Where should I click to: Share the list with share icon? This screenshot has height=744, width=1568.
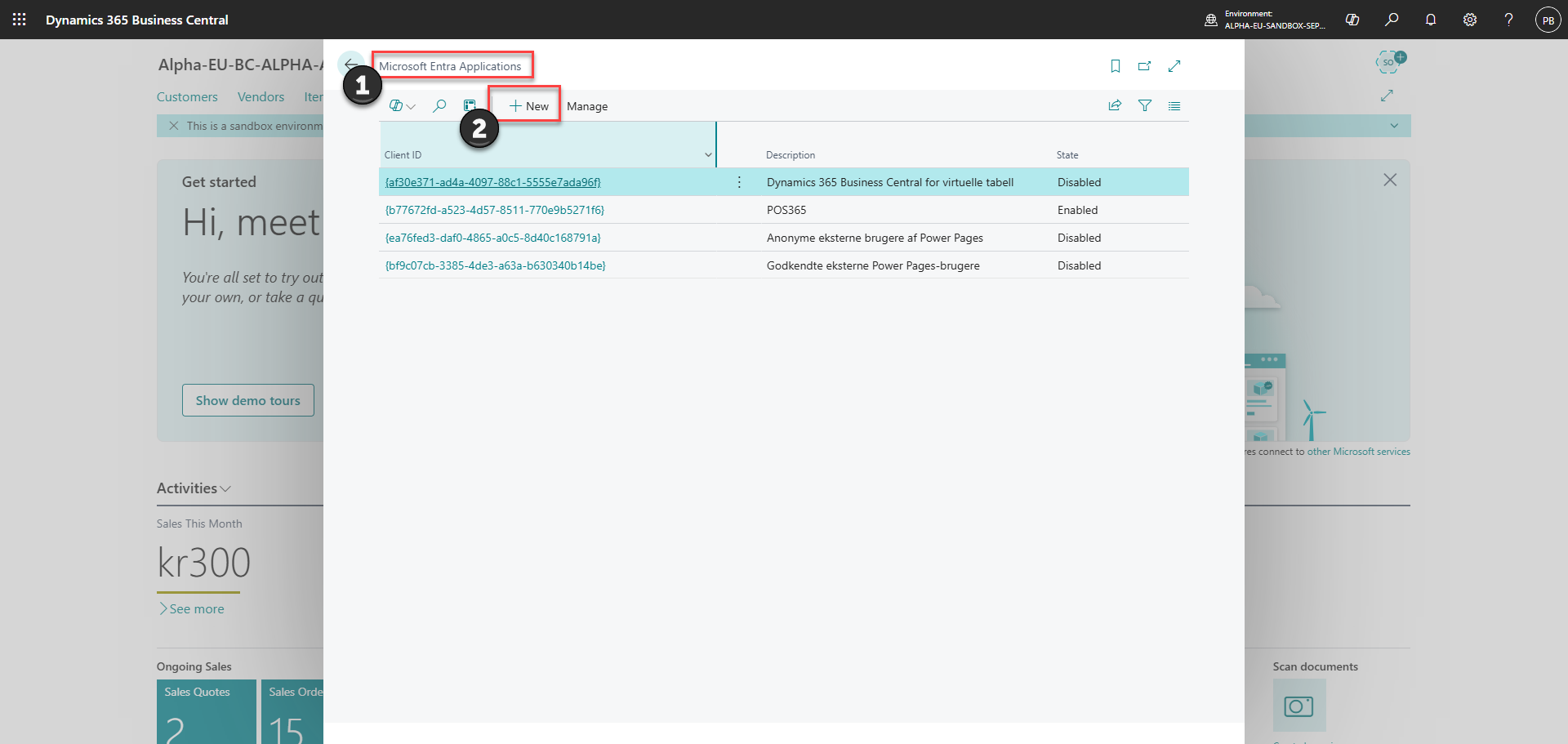(x=1115, y=105)
